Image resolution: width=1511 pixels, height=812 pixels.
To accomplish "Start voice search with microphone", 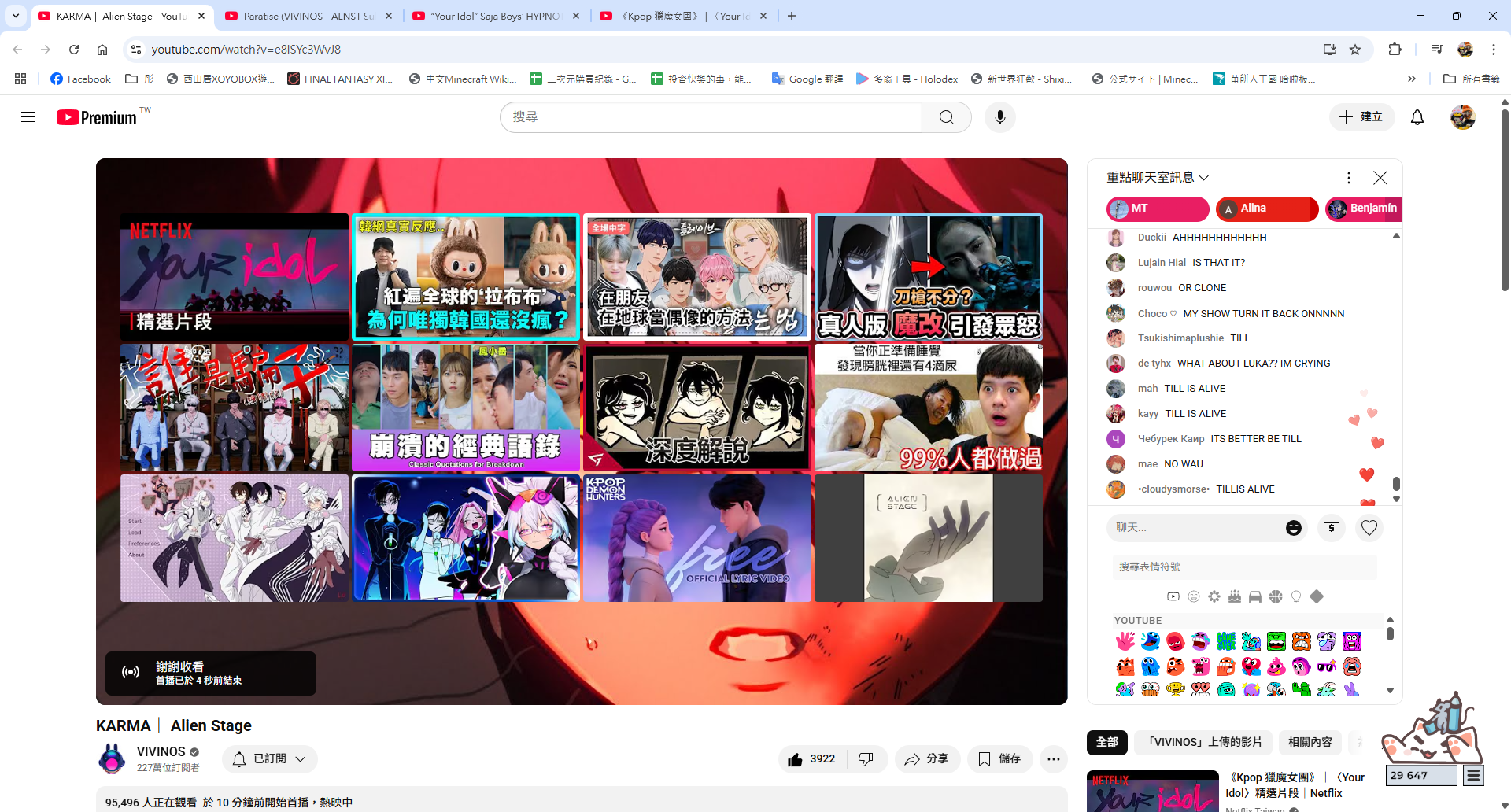I will (x=1000, y=117).
